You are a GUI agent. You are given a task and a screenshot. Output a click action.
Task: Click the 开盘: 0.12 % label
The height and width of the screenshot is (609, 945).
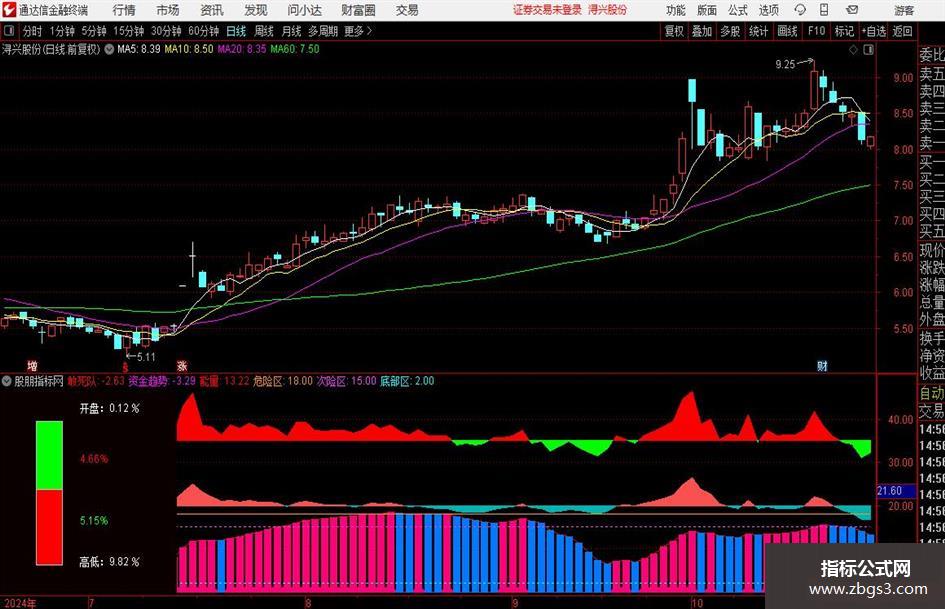[110, 408]
